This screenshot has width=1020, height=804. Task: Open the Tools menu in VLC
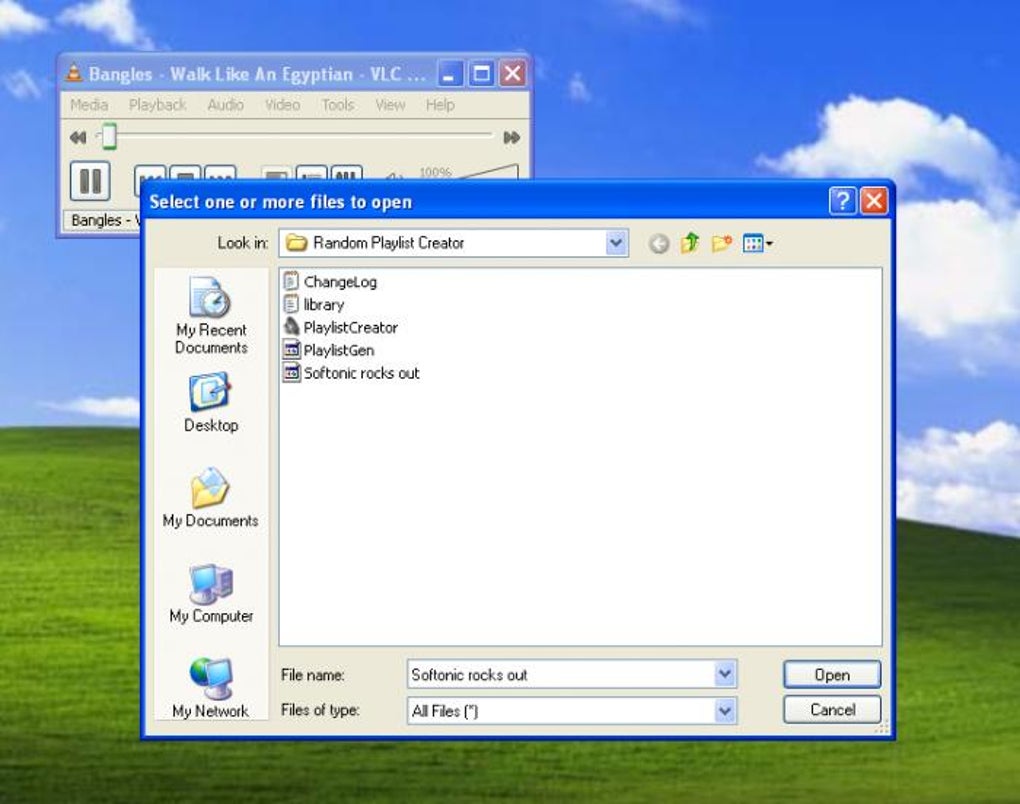338,105
